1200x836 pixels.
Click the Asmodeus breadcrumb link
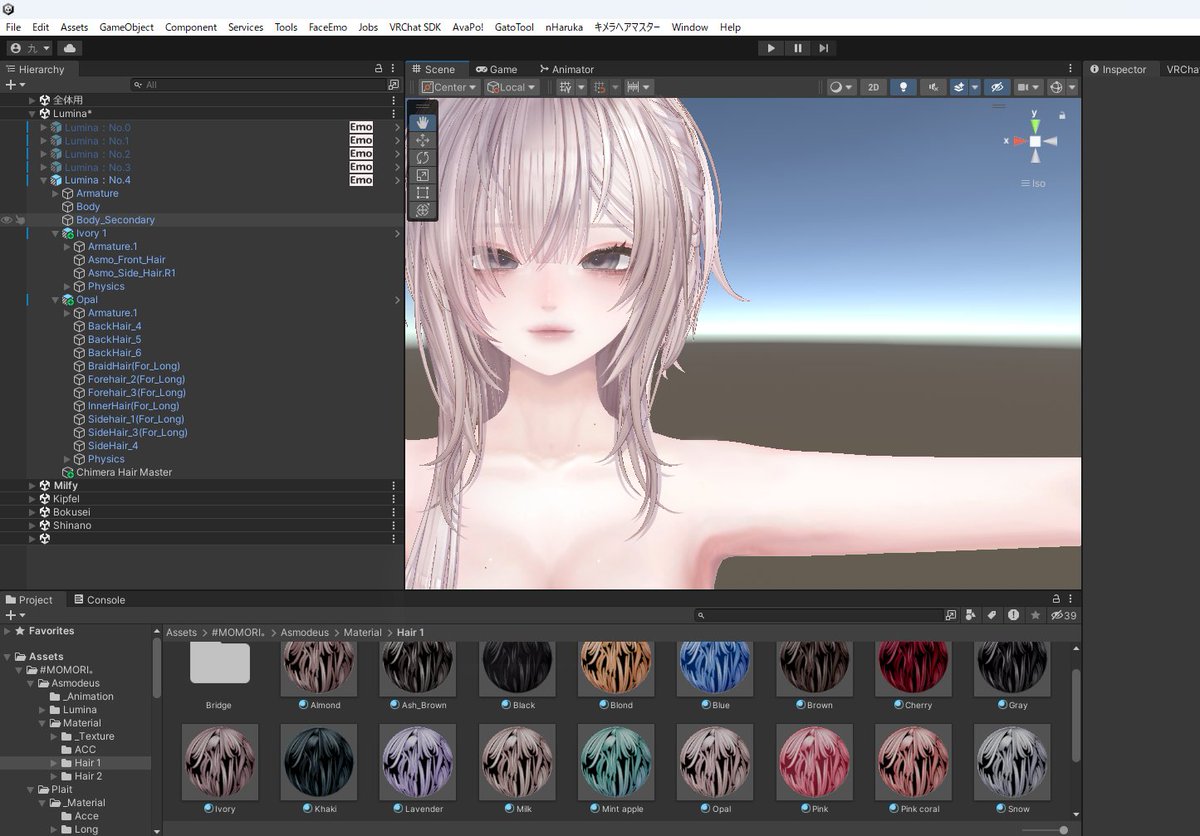pyautogui.click(x=306, y=632)
